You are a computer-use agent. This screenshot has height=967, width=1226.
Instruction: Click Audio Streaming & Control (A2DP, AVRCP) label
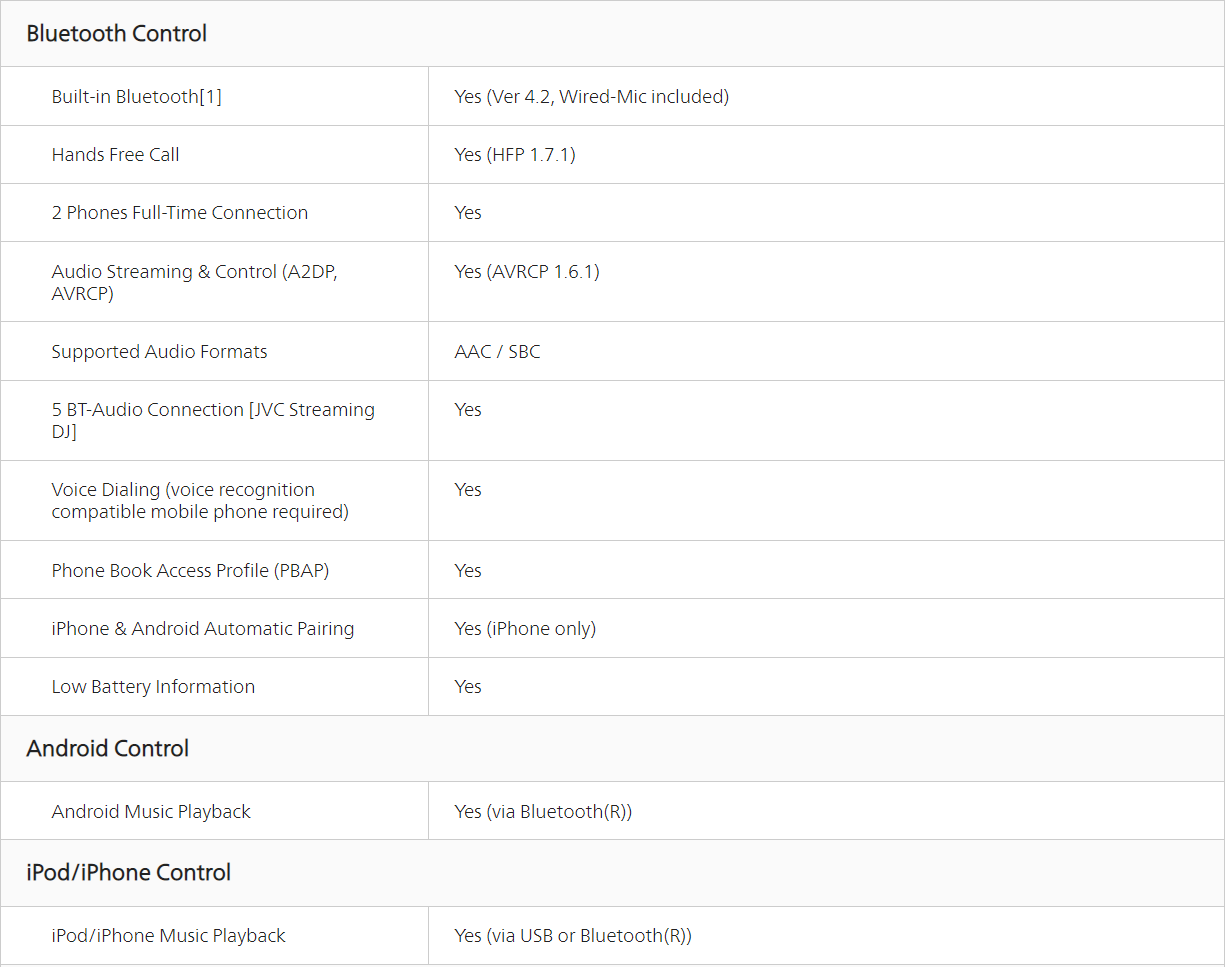(x=195, y=282)
